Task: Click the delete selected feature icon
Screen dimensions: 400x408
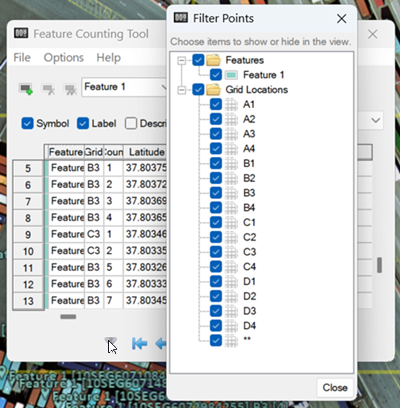Action: 48,89
